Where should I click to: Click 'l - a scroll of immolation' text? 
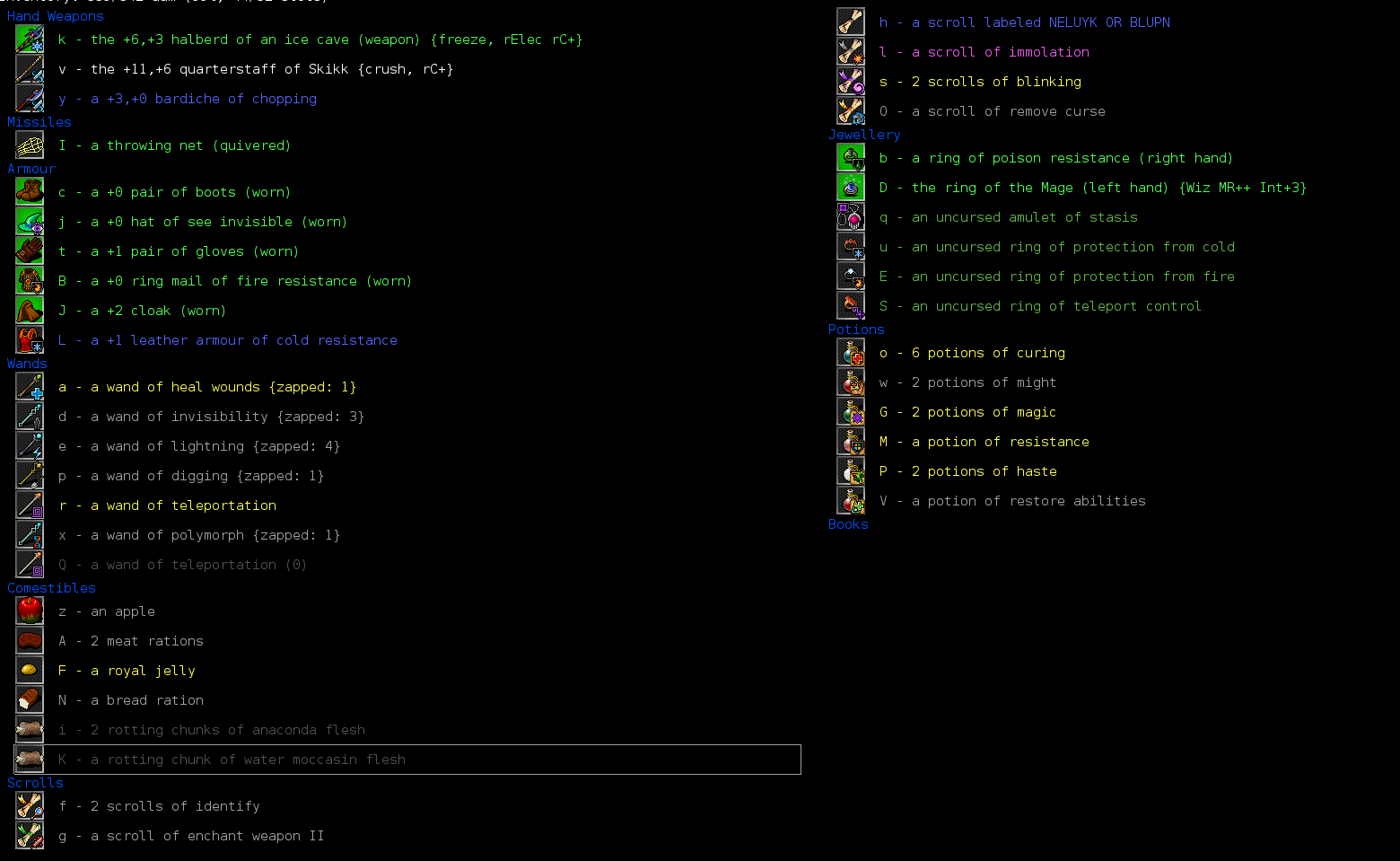click(984, 52)
